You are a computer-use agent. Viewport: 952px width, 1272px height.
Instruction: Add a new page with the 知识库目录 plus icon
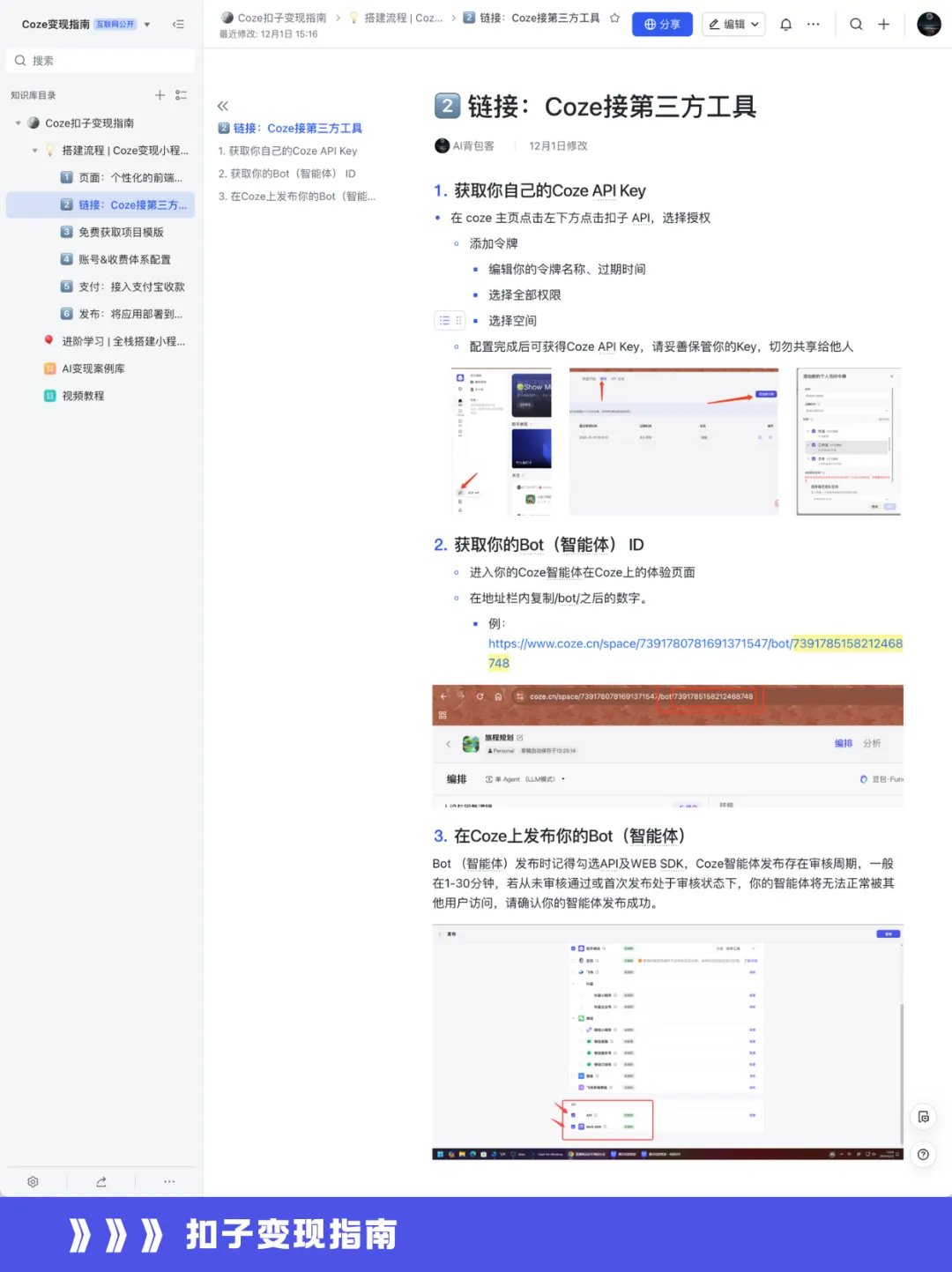[160, 95]
